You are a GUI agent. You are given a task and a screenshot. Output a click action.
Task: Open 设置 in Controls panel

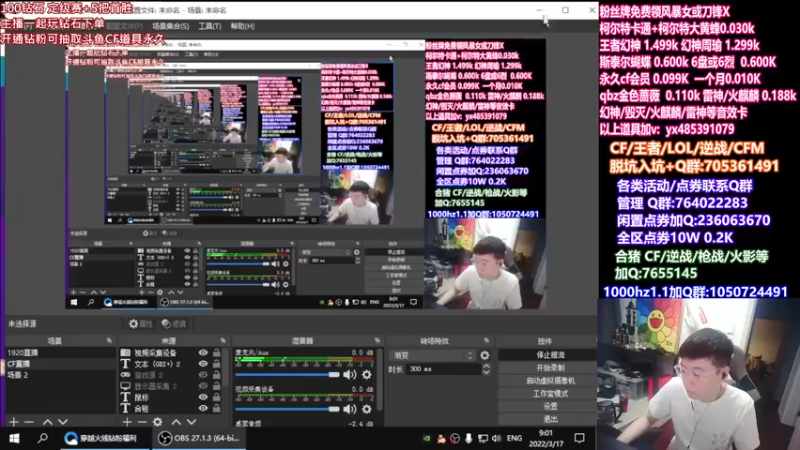coord(549,407)
